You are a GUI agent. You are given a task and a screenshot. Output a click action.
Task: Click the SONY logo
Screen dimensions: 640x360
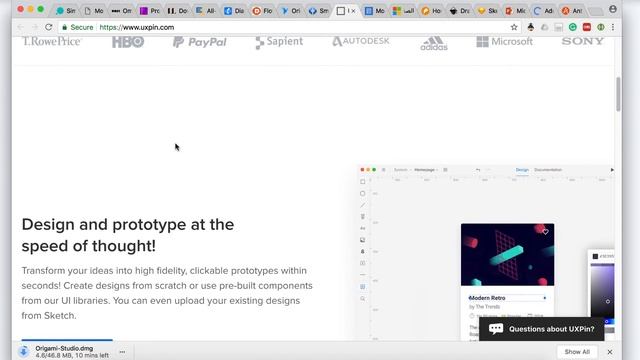click(582, 41)
